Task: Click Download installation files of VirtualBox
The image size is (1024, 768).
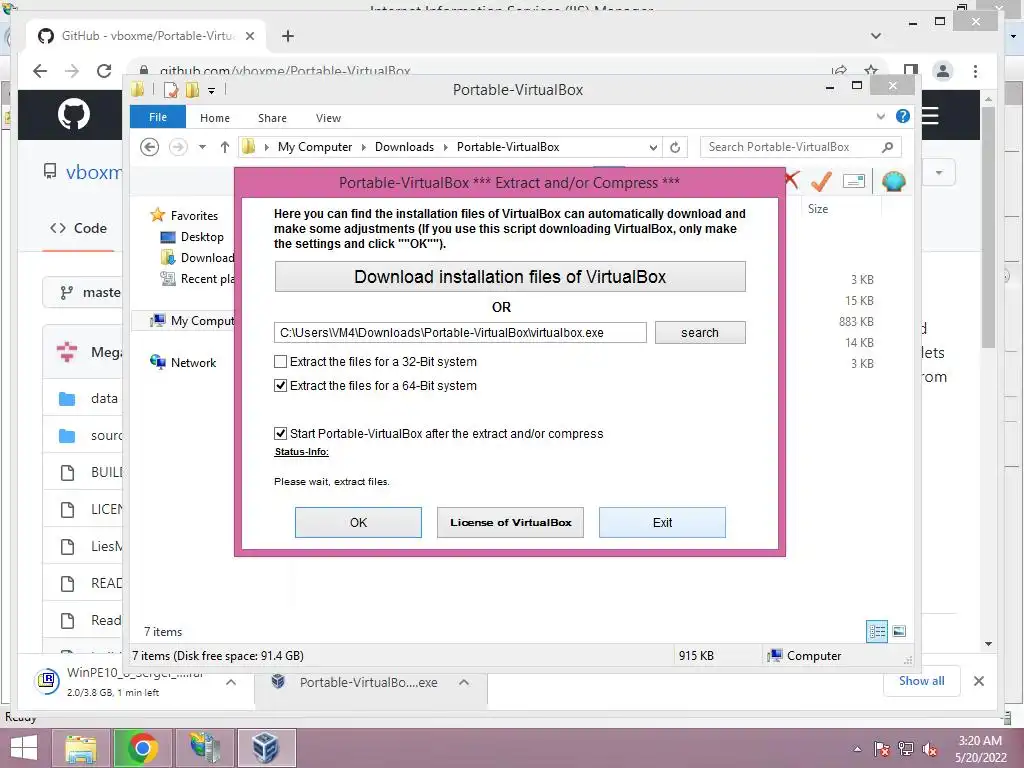Action: pos(510,277)
